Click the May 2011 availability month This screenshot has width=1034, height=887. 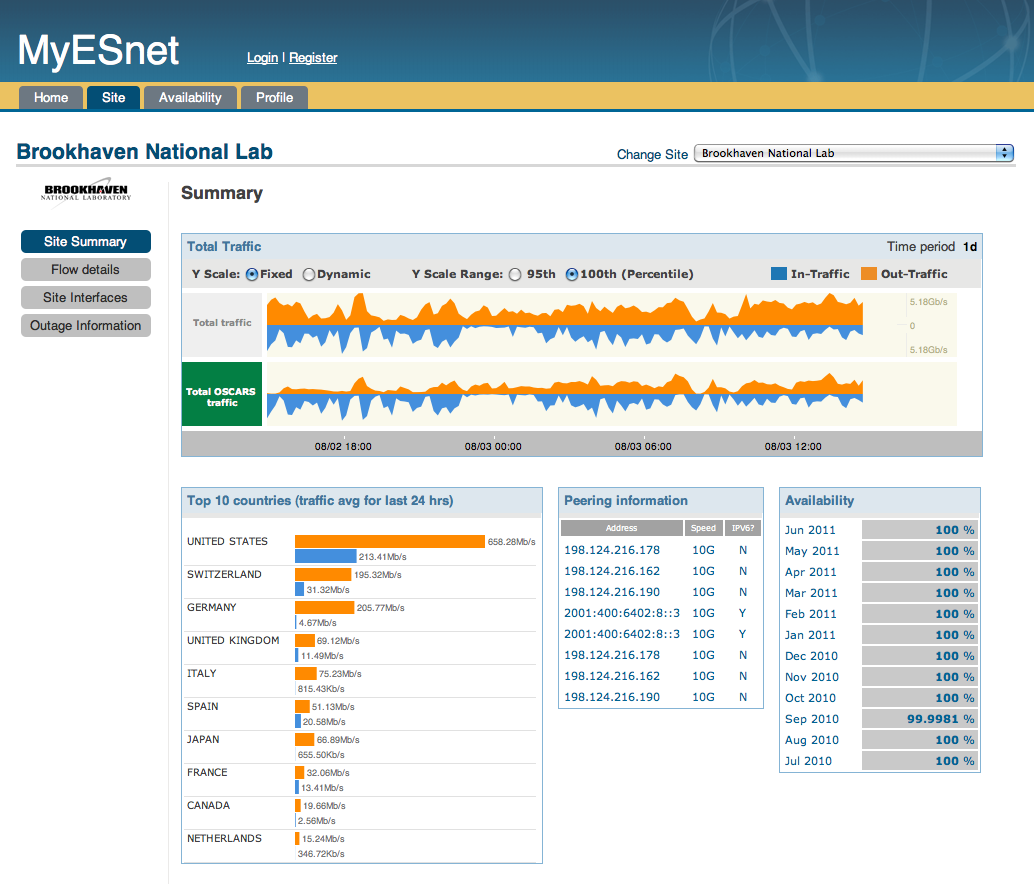point(812,551)
